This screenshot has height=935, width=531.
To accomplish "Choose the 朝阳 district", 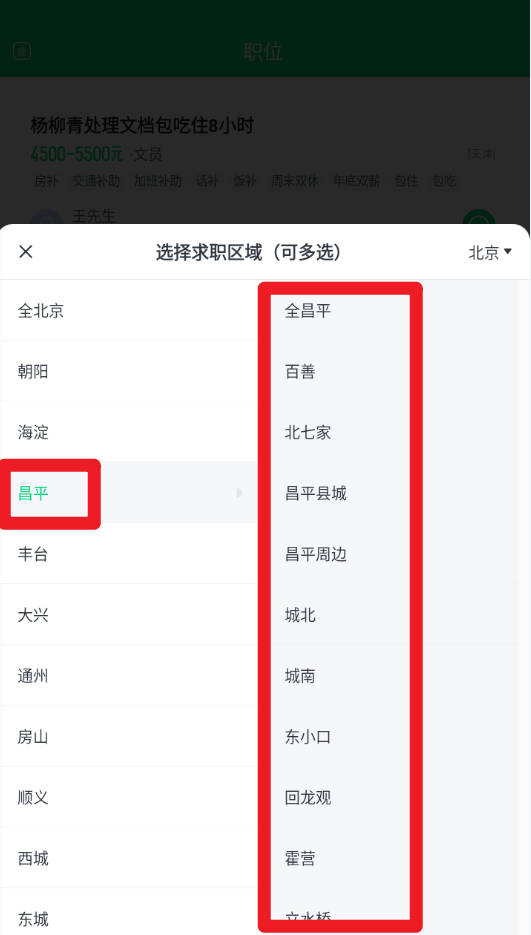I will pos(128,371).
